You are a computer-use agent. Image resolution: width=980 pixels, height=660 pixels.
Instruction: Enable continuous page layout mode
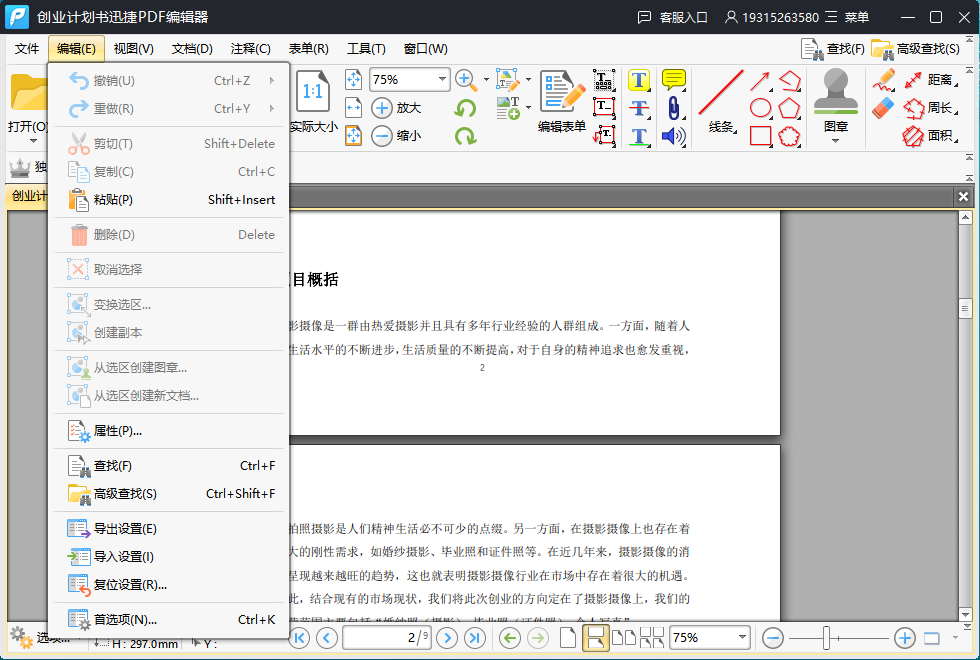[596, 638]
